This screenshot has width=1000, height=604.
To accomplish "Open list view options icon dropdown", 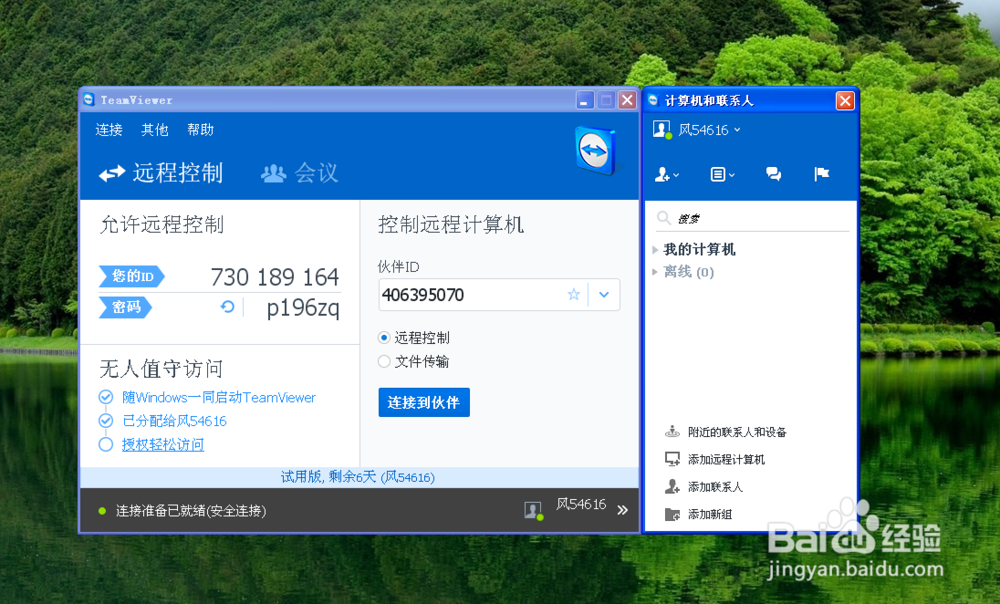I will (723, 174).
